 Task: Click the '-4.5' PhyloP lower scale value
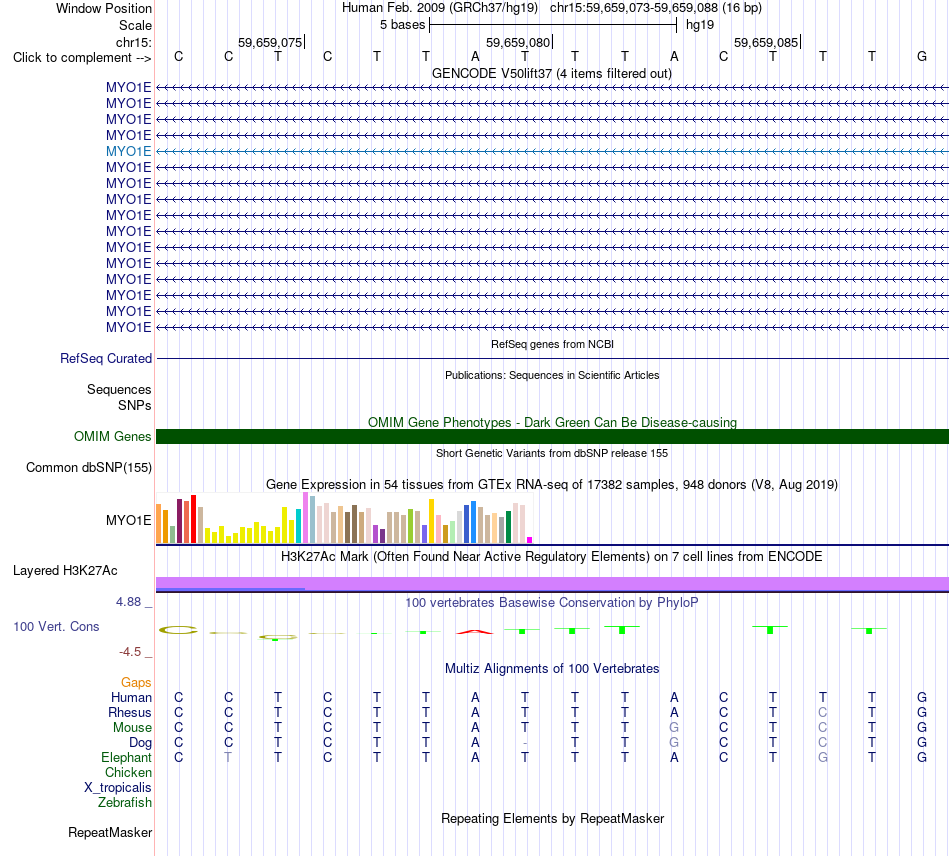130,652
